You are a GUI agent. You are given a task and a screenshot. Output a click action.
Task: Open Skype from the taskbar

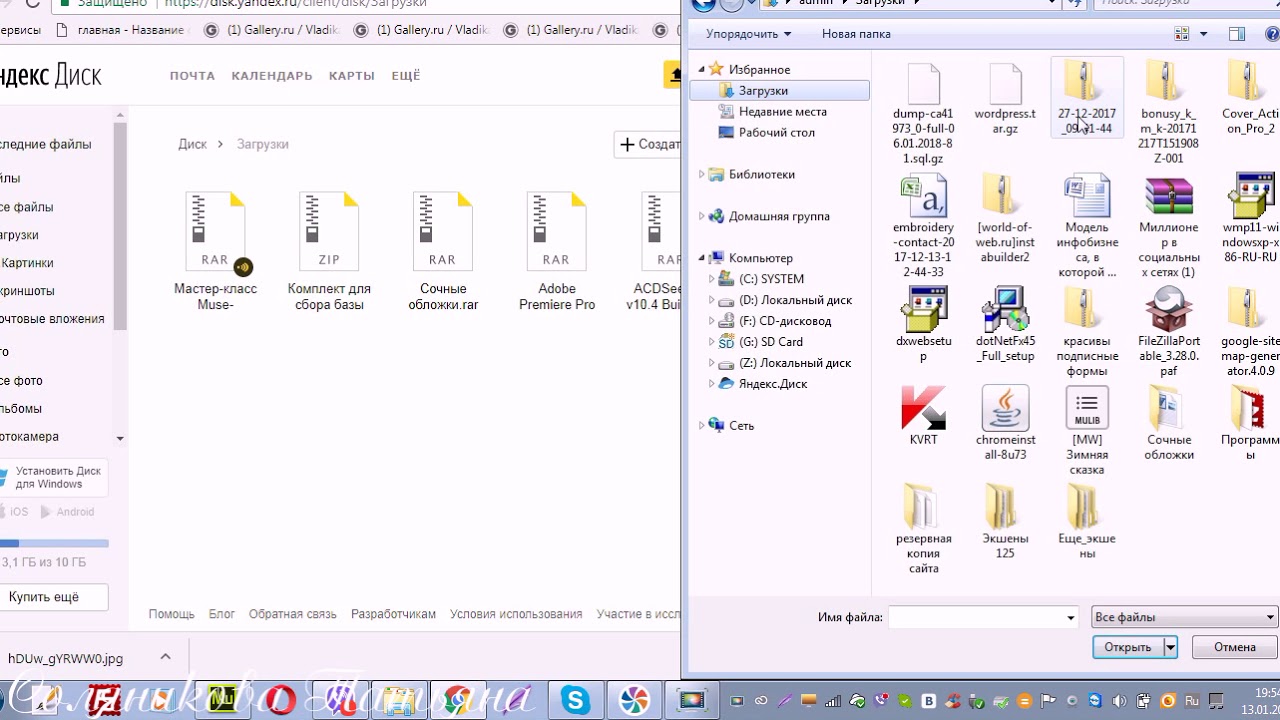[574, 700]
